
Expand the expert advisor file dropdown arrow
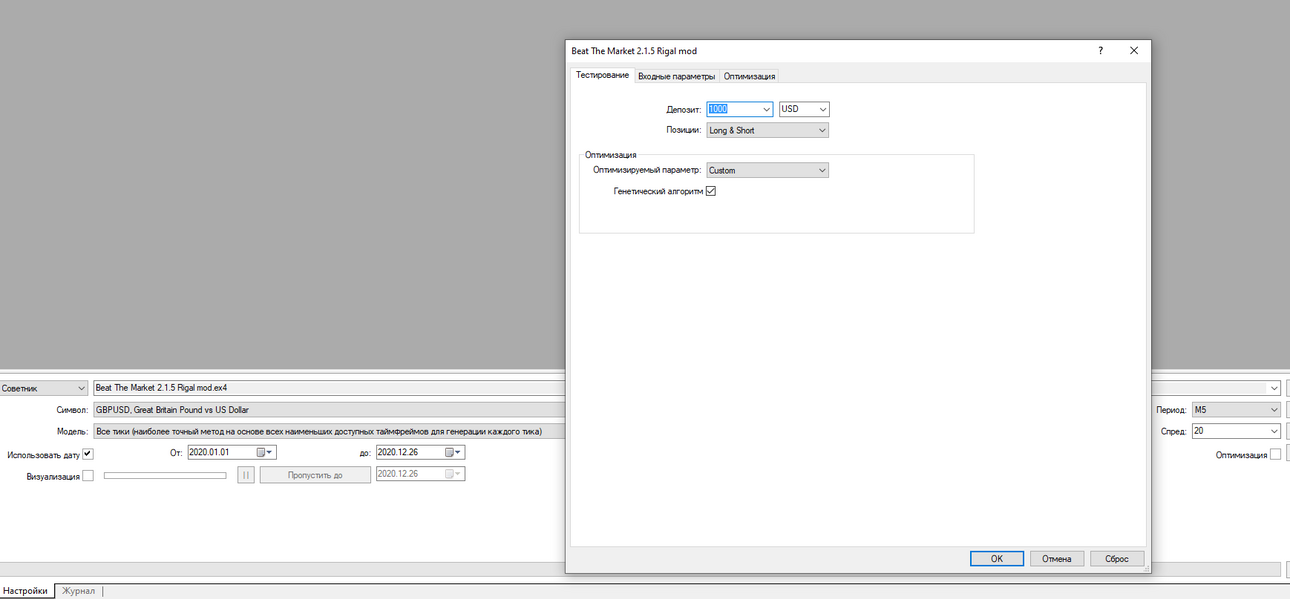[x=1274, y=388]
